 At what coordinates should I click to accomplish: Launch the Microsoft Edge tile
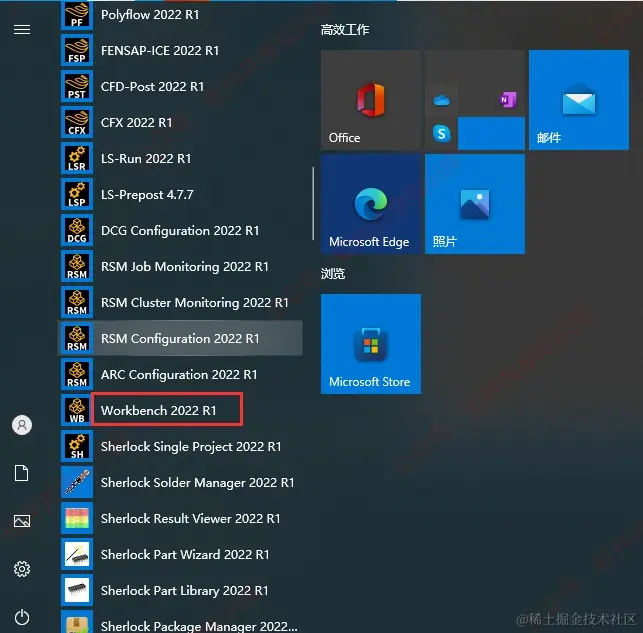371,204
